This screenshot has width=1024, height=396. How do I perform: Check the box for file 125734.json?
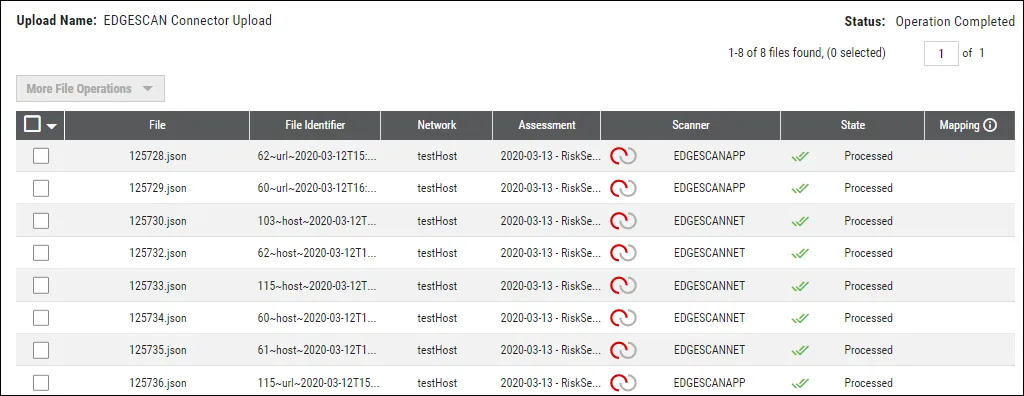pyautogui.click(x=41, y=318)
